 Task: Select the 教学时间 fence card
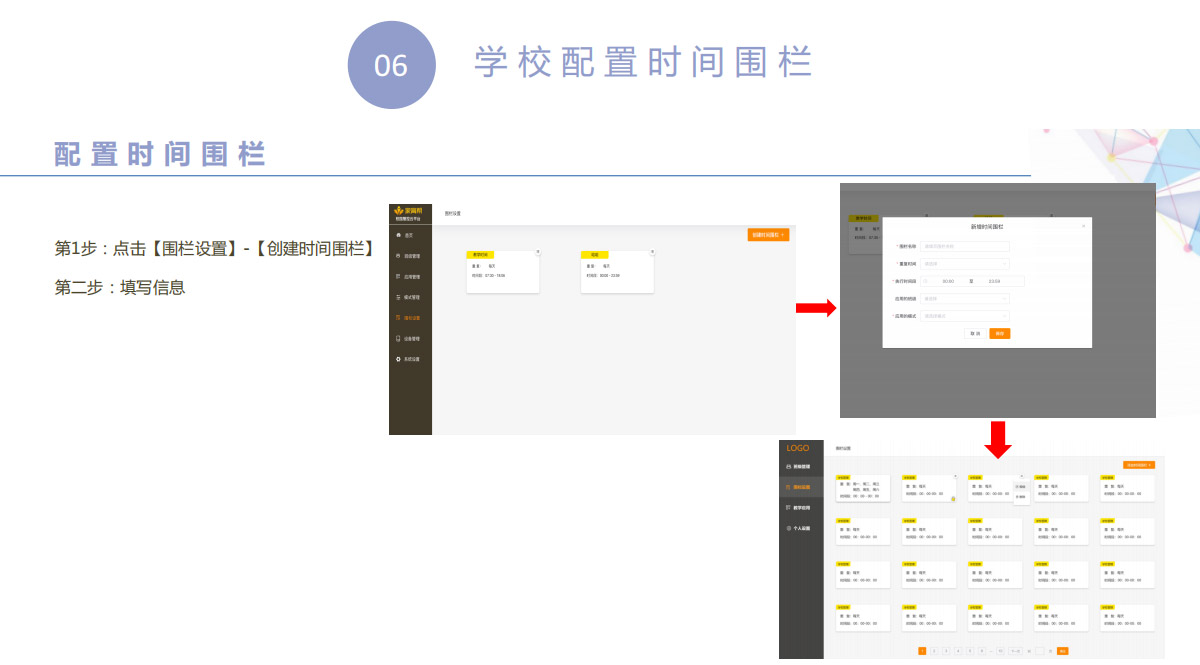[503, 271]
